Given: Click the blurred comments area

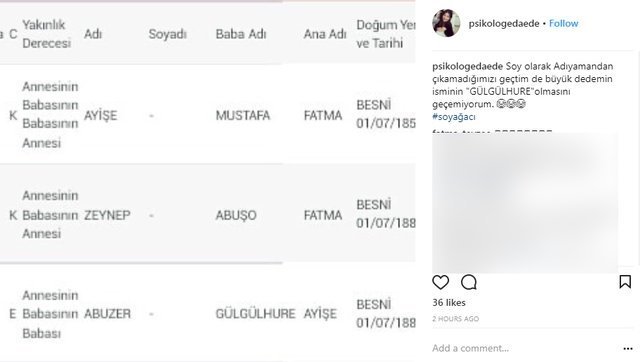Looking at the screenshot, I should pos(525,203).
